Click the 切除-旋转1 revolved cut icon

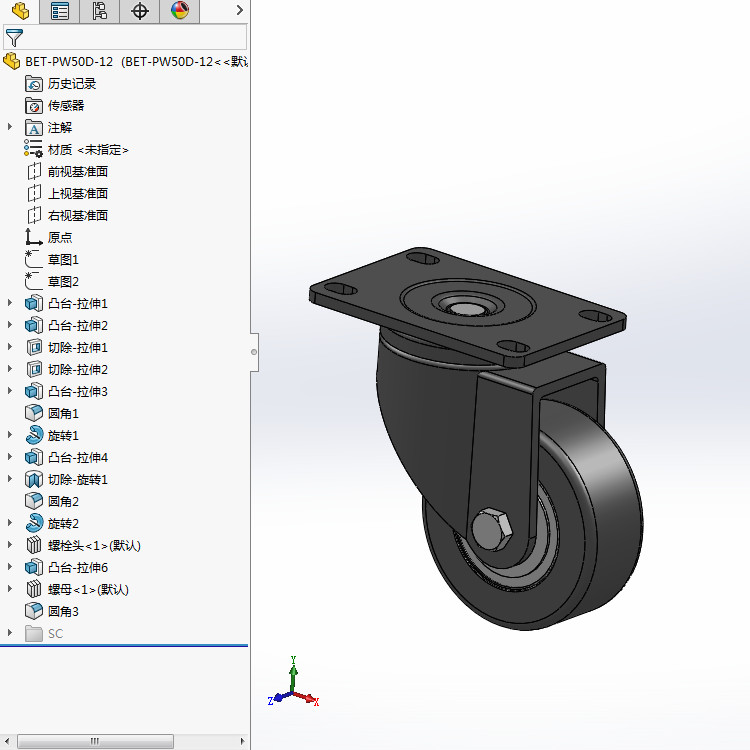[34, 479]
